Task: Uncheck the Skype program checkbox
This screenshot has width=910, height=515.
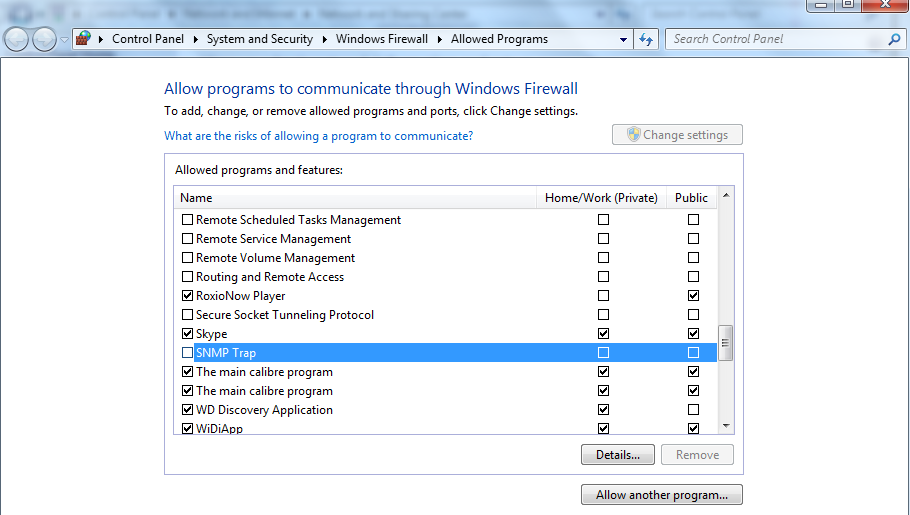Action: [x=187, y=334]
